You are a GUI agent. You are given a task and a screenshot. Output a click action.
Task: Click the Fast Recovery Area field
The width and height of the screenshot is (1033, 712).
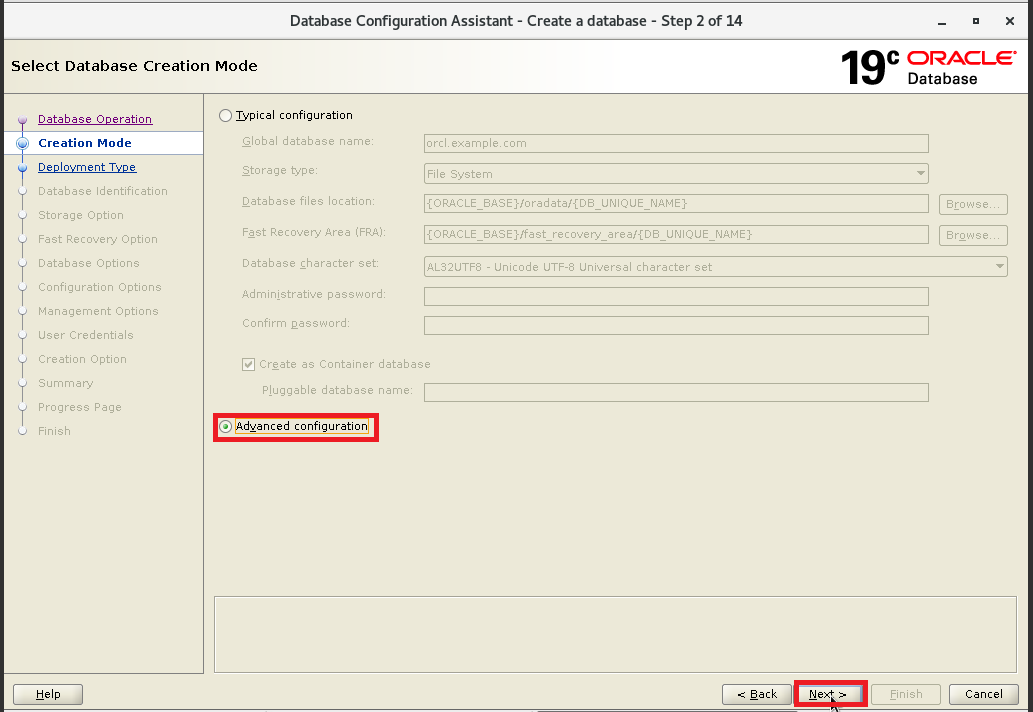676,234
